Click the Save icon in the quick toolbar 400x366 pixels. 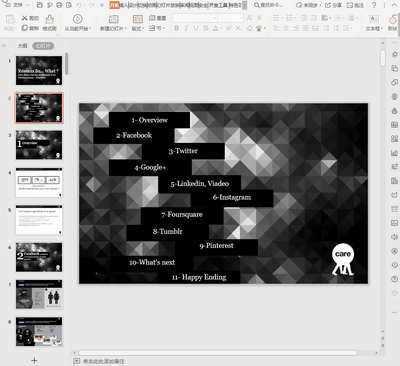[39, 5]
